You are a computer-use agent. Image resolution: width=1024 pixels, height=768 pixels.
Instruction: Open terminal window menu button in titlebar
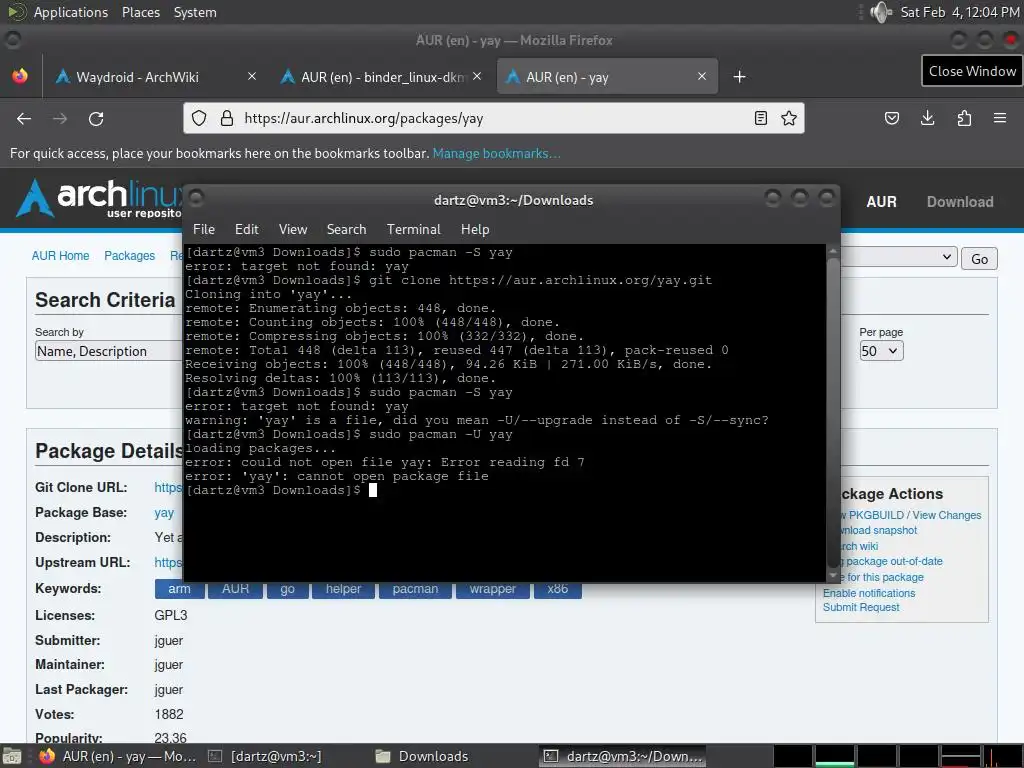196,197
